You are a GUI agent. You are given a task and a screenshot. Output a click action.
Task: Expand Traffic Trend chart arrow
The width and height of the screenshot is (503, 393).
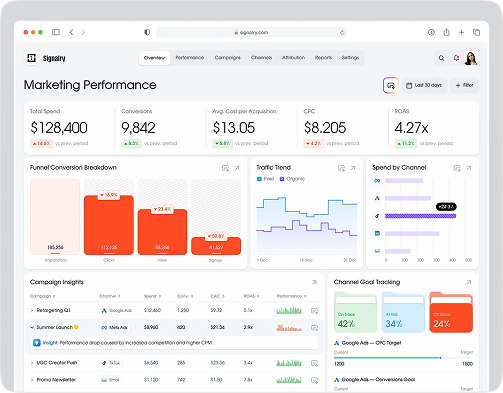(353, 168)
